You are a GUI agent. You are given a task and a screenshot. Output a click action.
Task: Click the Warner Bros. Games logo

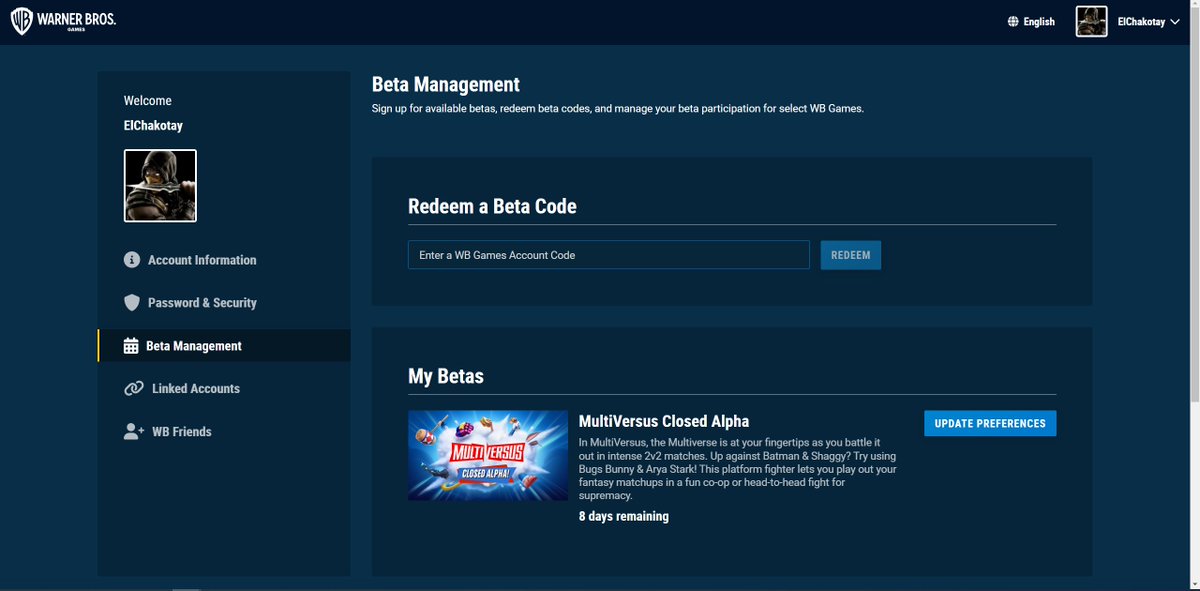(x=63, y=21)
